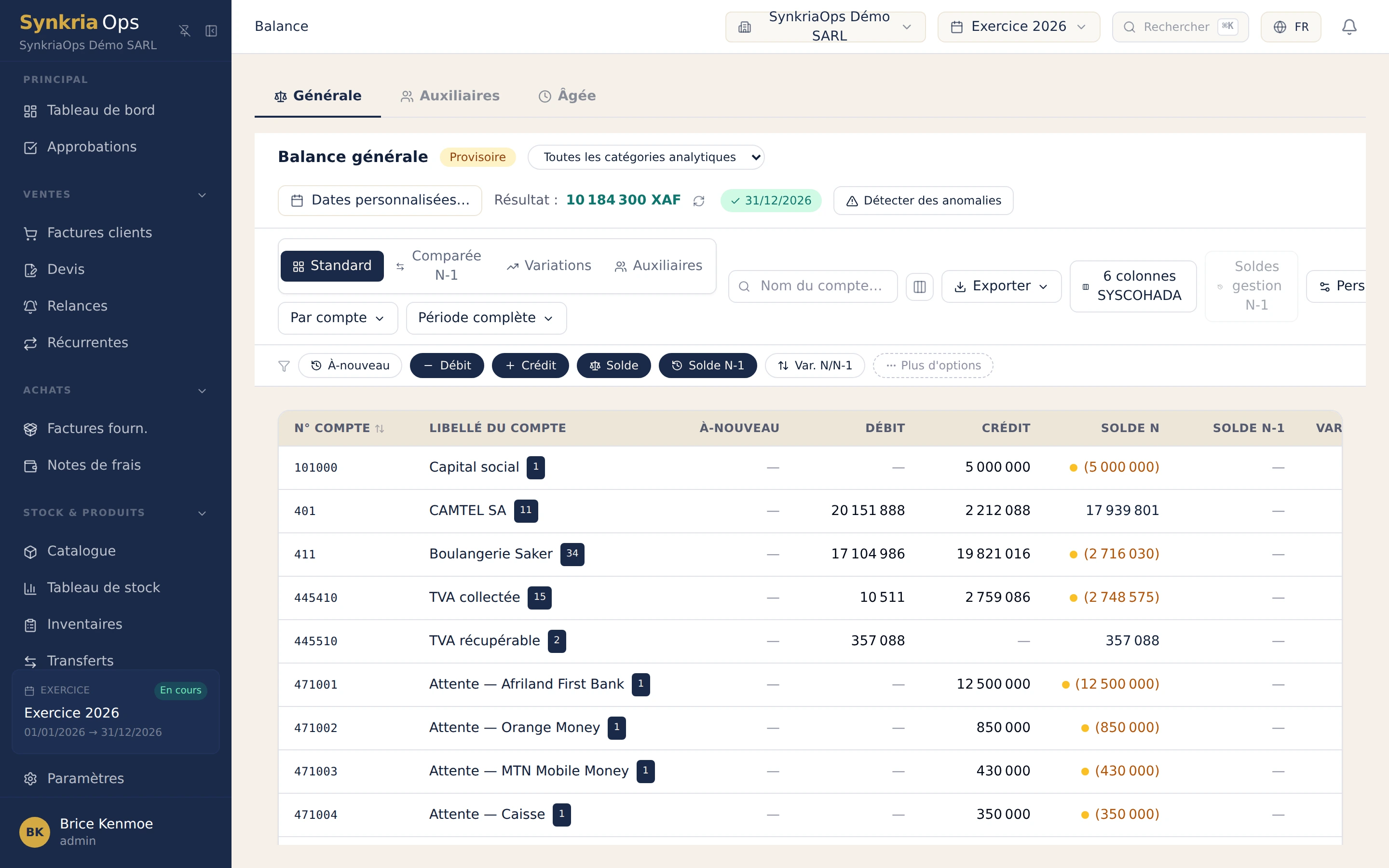Open Période complète dropdown
Screen dimensions: 1389x868
486,318
